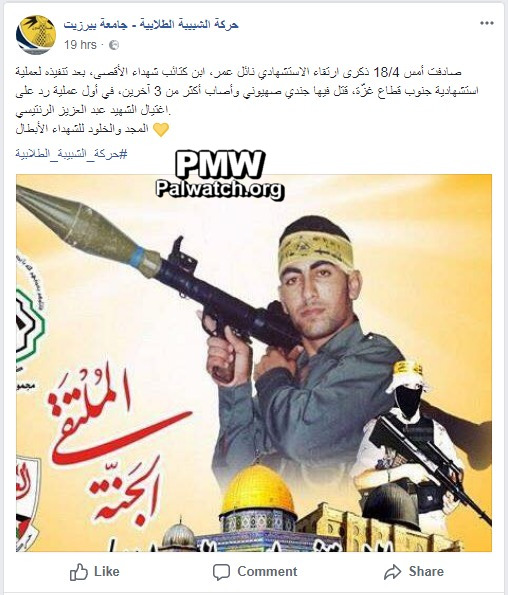Image resolution: width=508 pixels, height=595 pixels.
Task: Click the yellow heart emoji in the post
Action: pos(161,129)
